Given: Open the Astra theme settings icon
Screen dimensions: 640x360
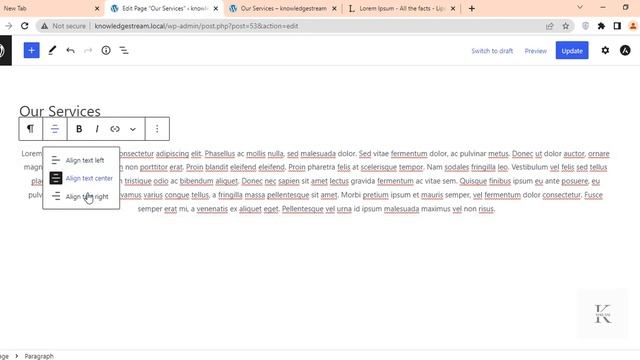Looking at the screenshot, I should pyautogui.click(x=624, y=50).
